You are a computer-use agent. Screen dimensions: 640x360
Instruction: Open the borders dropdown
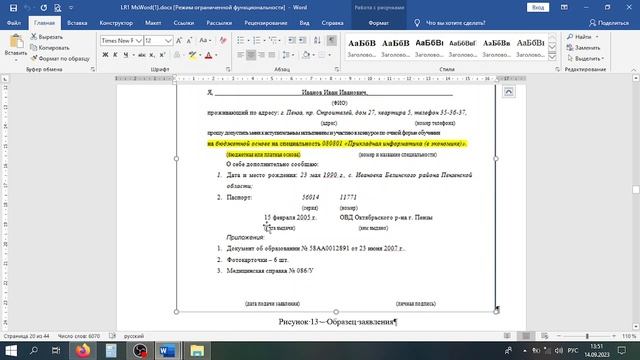point(329,55)
